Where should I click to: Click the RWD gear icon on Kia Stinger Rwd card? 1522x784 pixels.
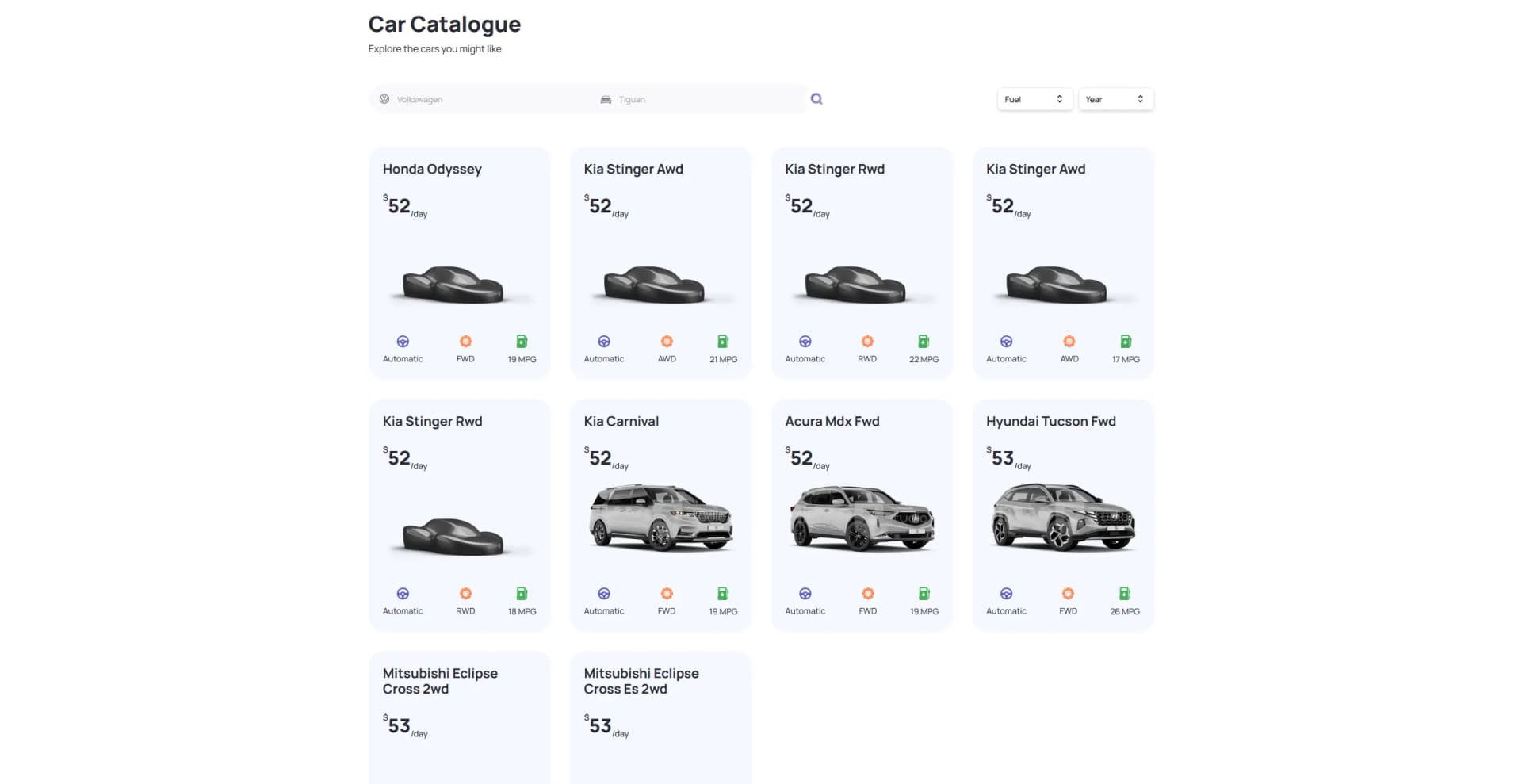(x=867, y=341)
